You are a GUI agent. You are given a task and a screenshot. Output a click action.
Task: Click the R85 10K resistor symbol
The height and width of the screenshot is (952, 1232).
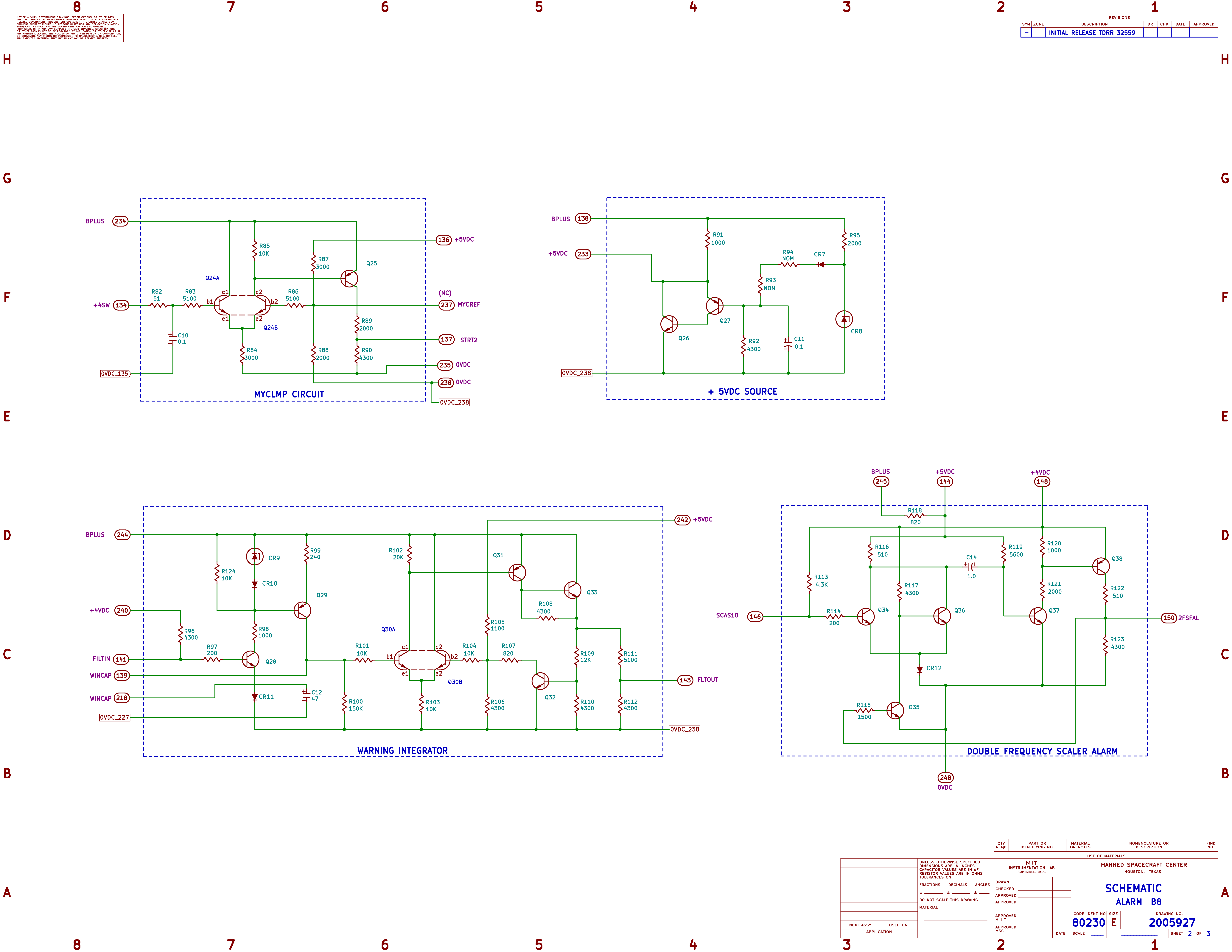(255, 250)
